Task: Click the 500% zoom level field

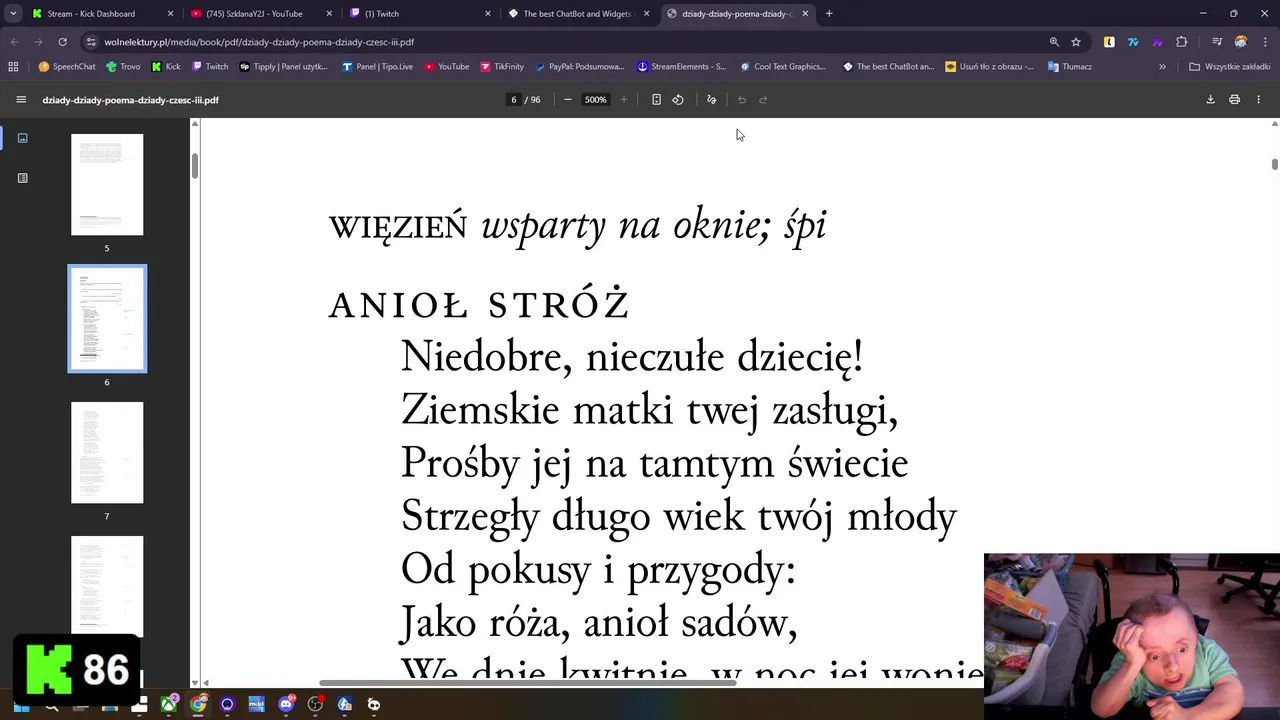Action: click(596, 100)
